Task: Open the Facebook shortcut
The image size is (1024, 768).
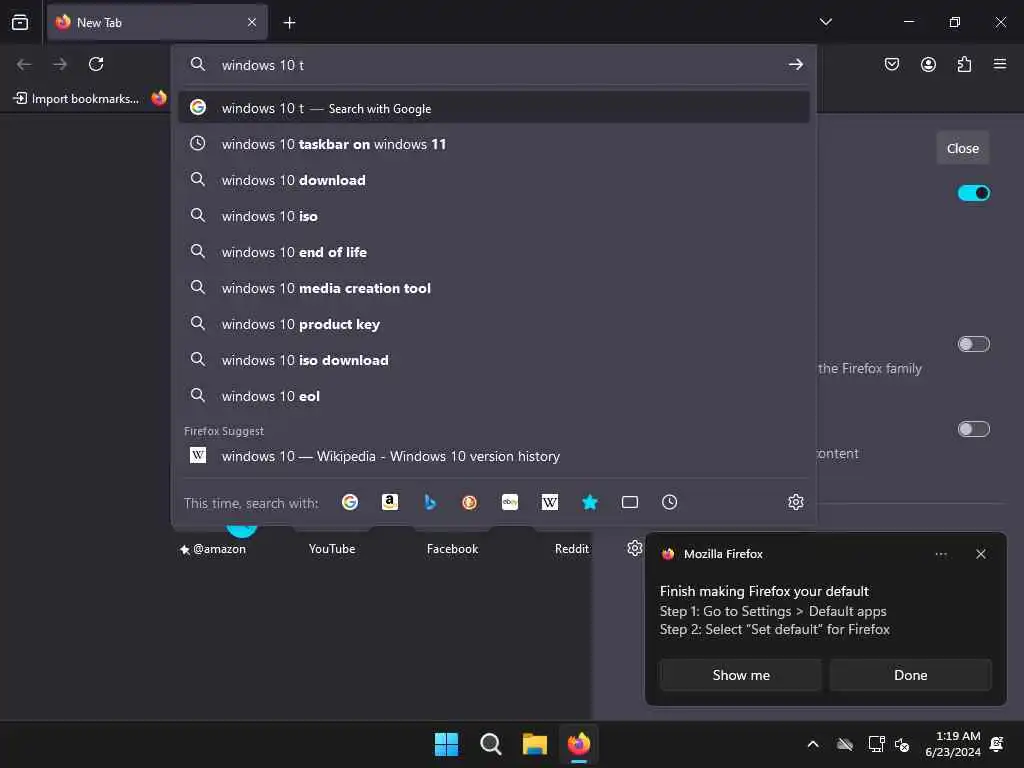Action: pyautogui.click(x=452, y=549)
